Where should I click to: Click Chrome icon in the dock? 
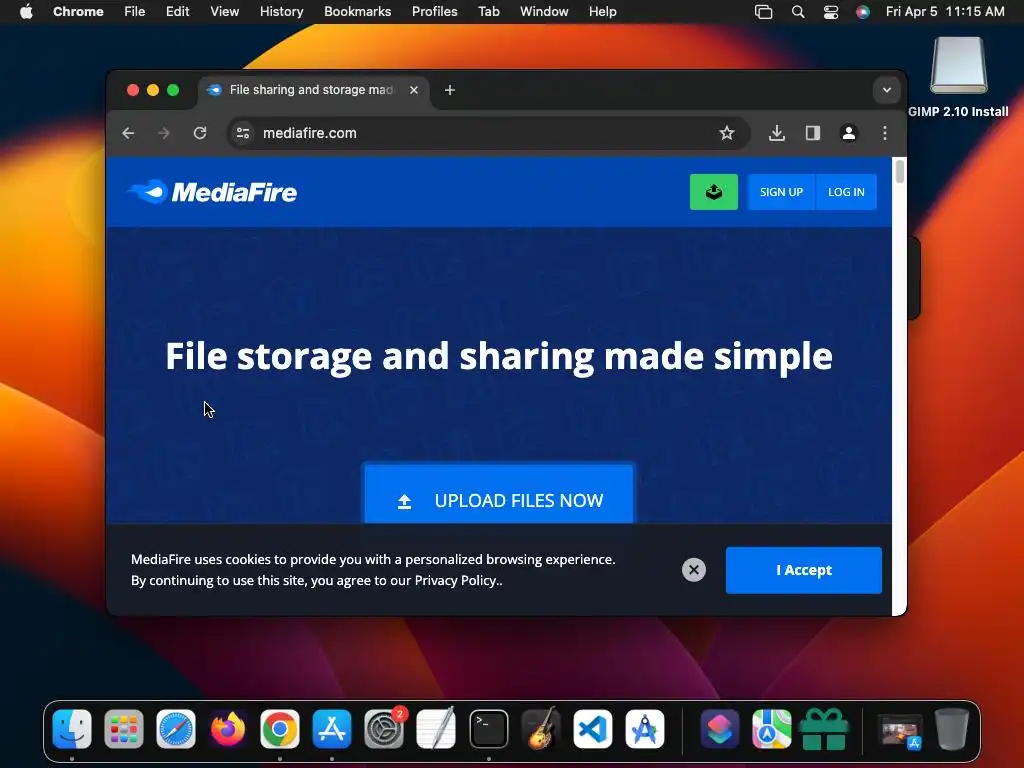(x=280, y=729)
